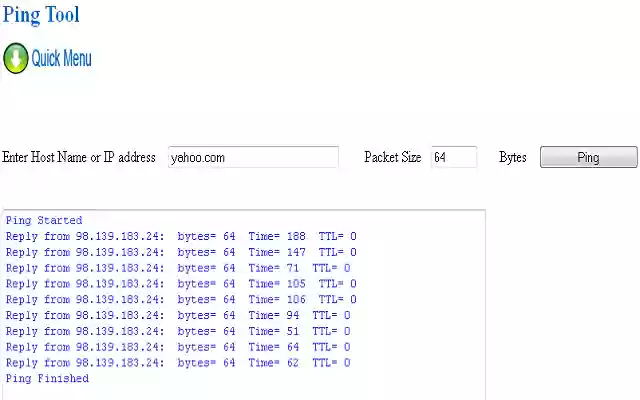Select the reply line with Time= 188

(x=181, y=236)
